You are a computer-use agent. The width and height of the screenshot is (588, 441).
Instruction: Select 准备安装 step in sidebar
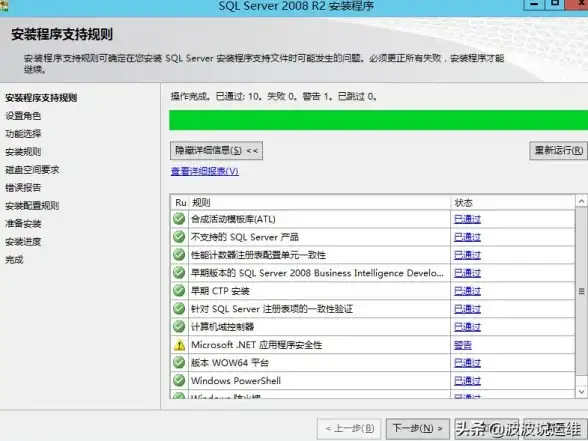point(23,224)
